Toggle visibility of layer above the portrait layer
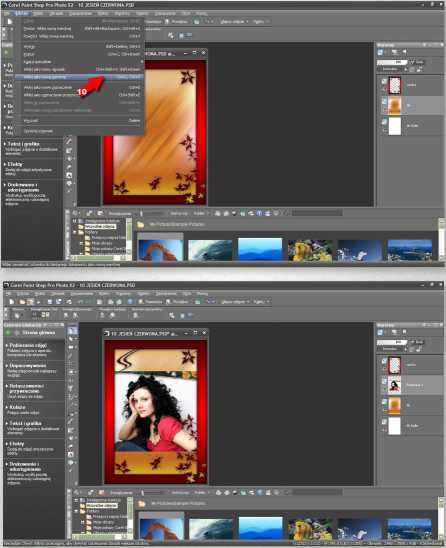This screenshot has height=548, width=446. coord(384,361)
